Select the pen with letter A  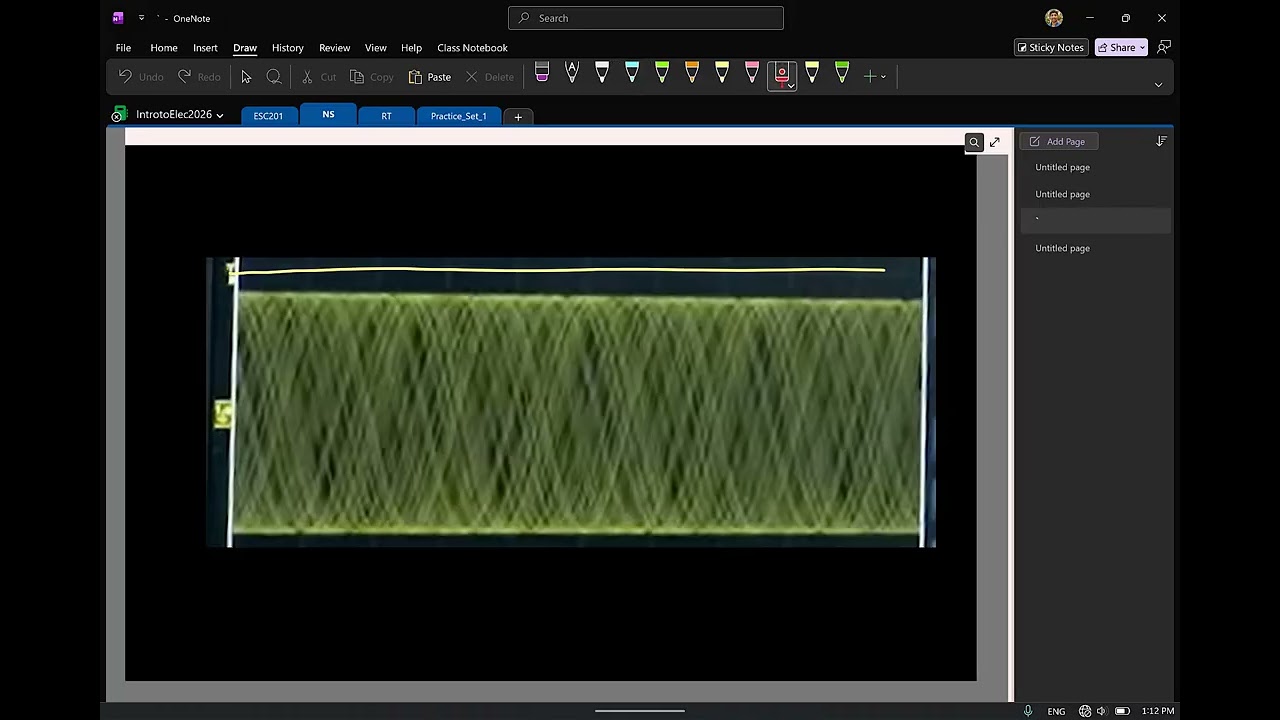tap(572, 72)
